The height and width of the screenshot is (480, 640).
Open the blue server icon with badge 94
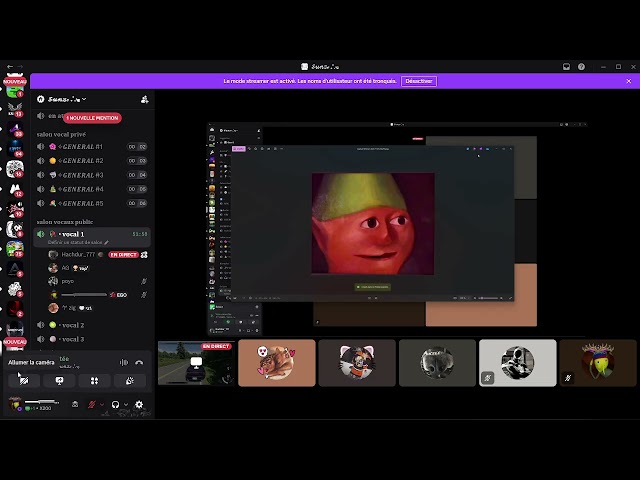pos(15,149)
